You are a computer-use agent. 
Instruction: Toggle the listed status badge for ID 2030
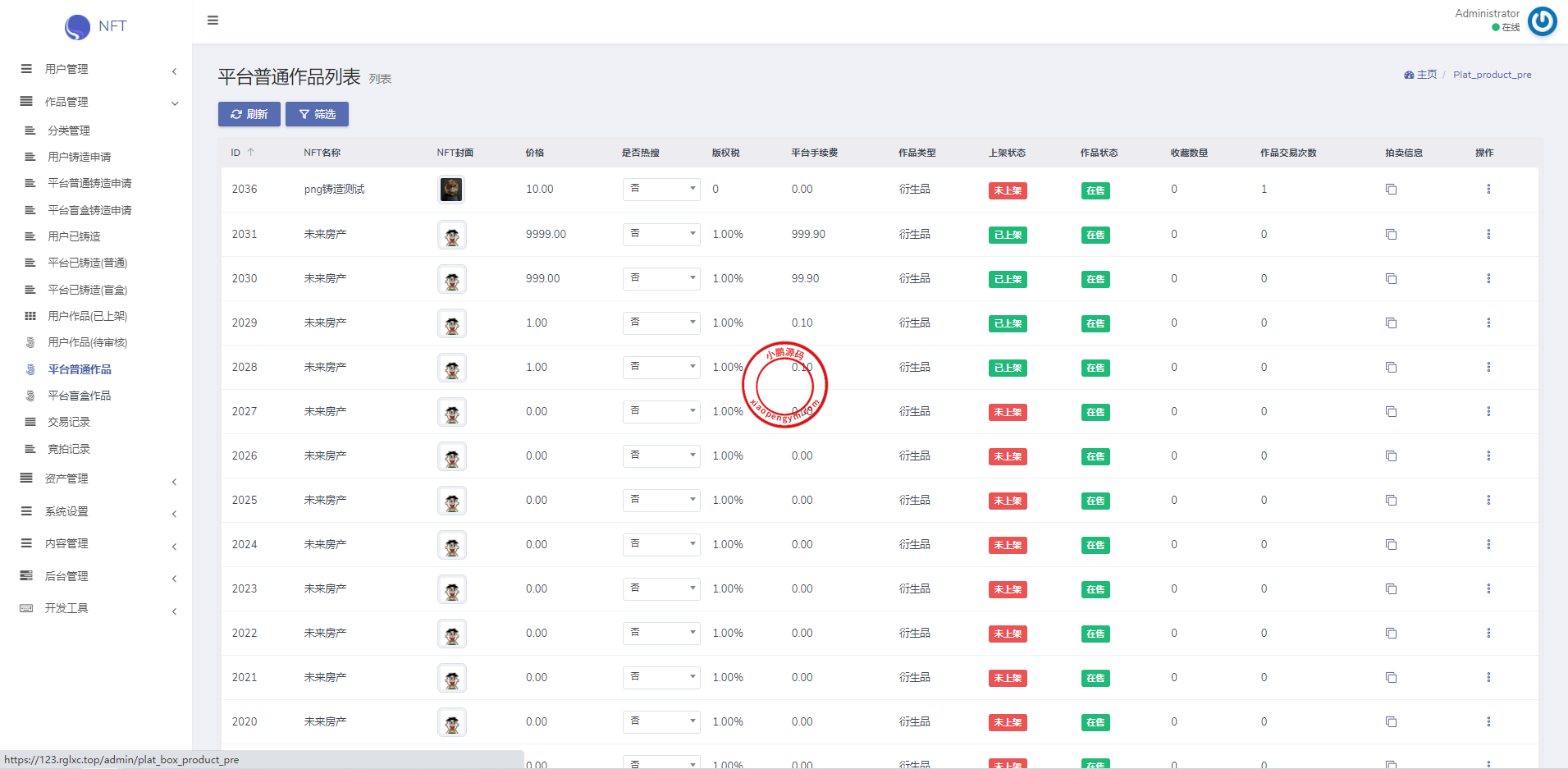click(x=1008, y=279)
